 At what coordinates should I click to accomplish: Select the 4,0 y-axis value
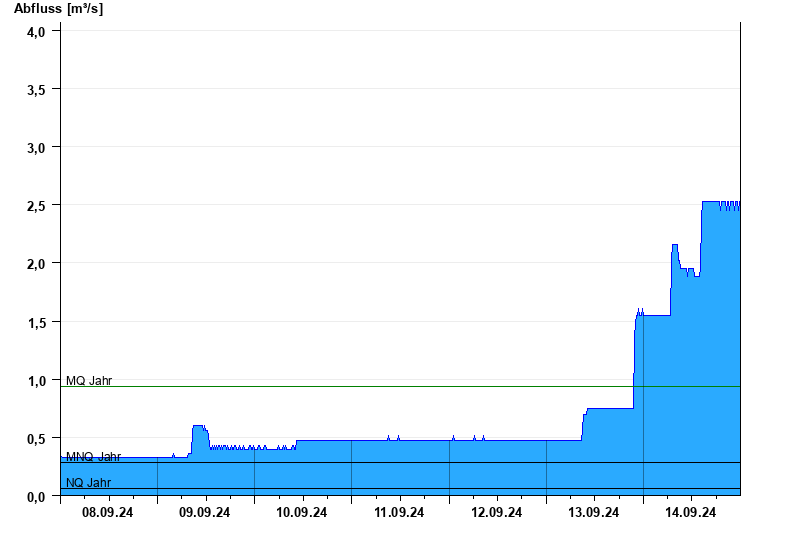click(x=36, y=32)
